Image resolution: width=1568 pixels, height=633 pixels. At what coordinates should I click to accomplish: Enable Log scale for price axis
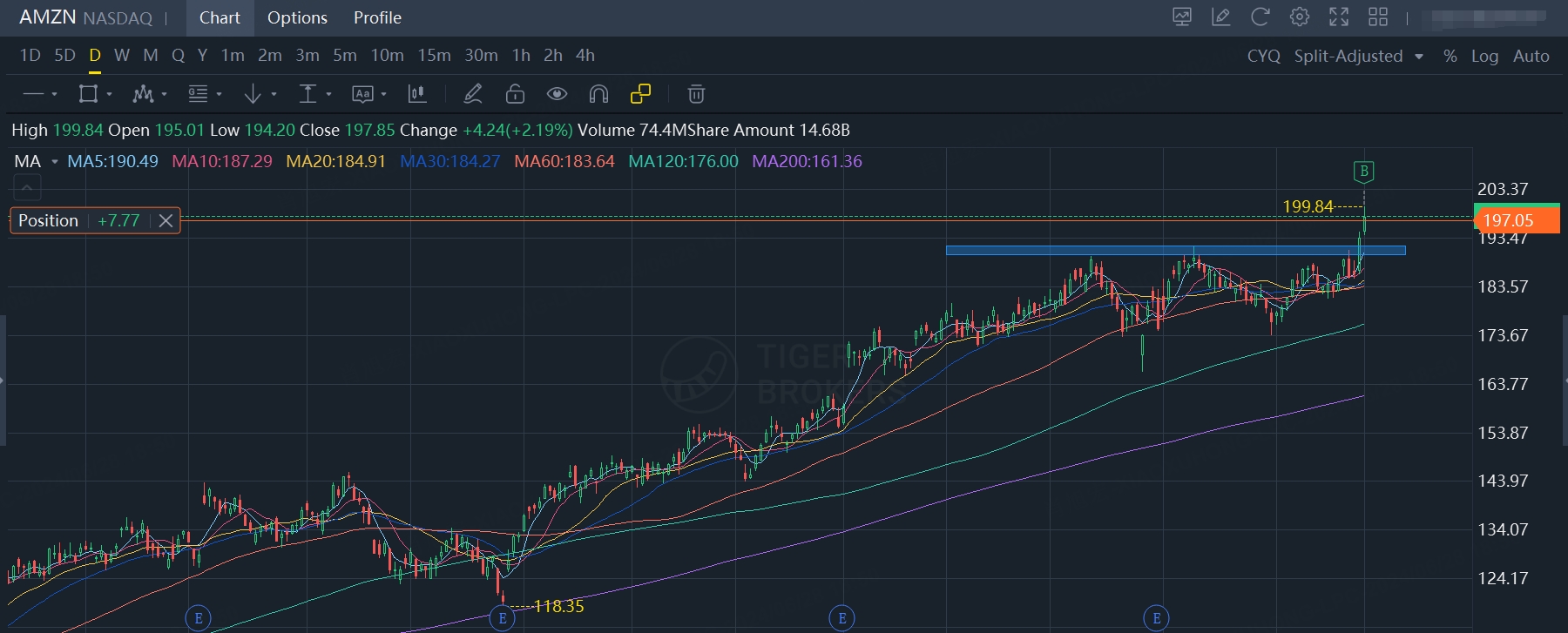point(1484,56)
